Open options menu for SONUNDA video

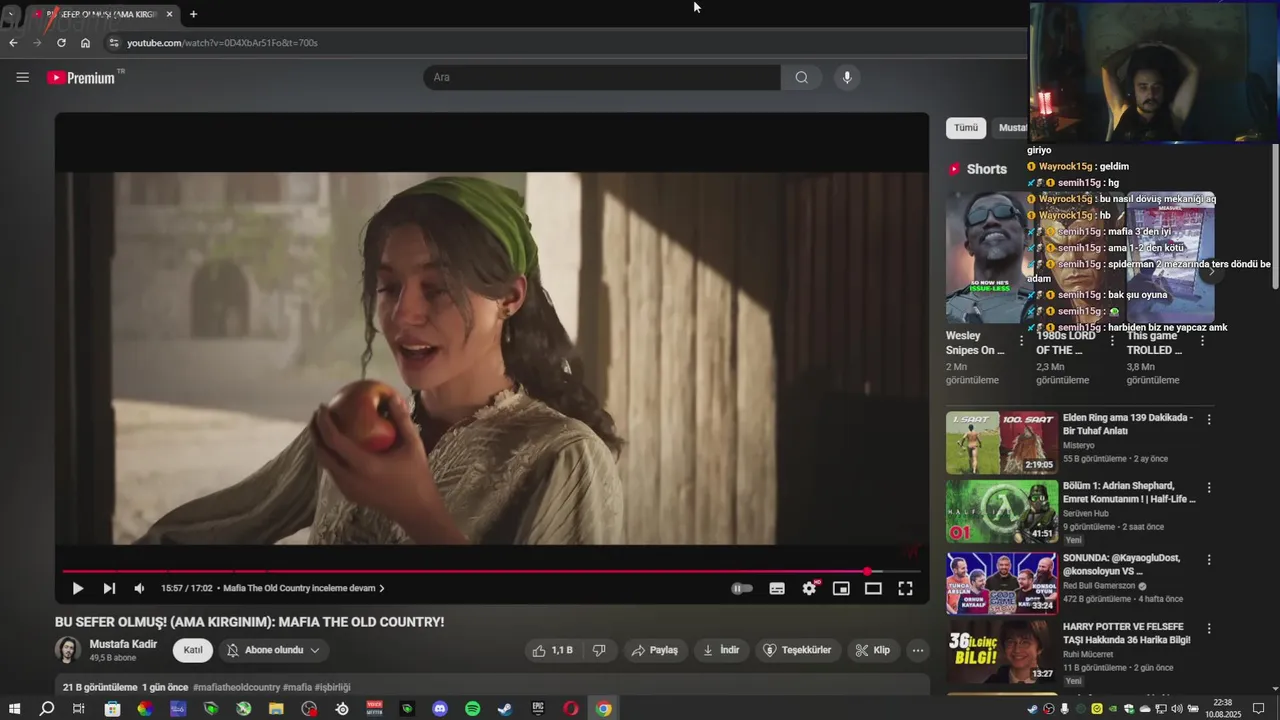click(x=1209, y=560)
